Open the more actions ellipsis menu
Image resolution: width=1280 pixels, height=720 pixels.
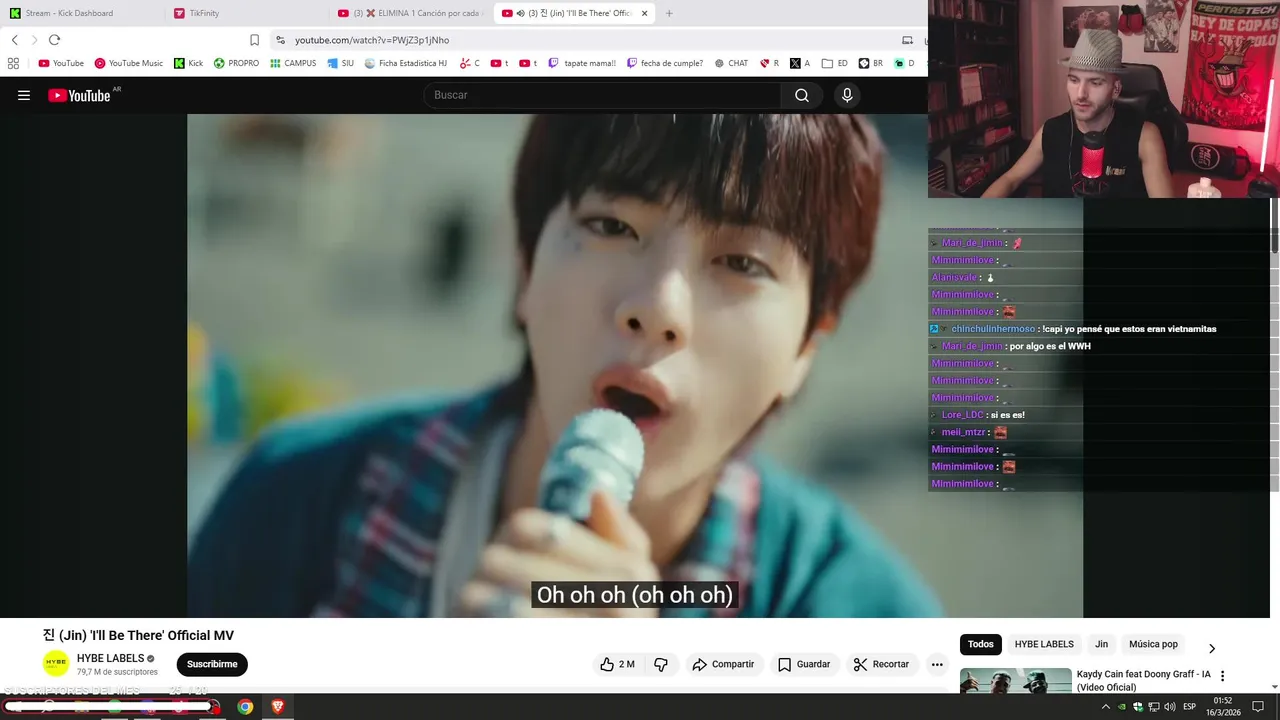point(937,664)
